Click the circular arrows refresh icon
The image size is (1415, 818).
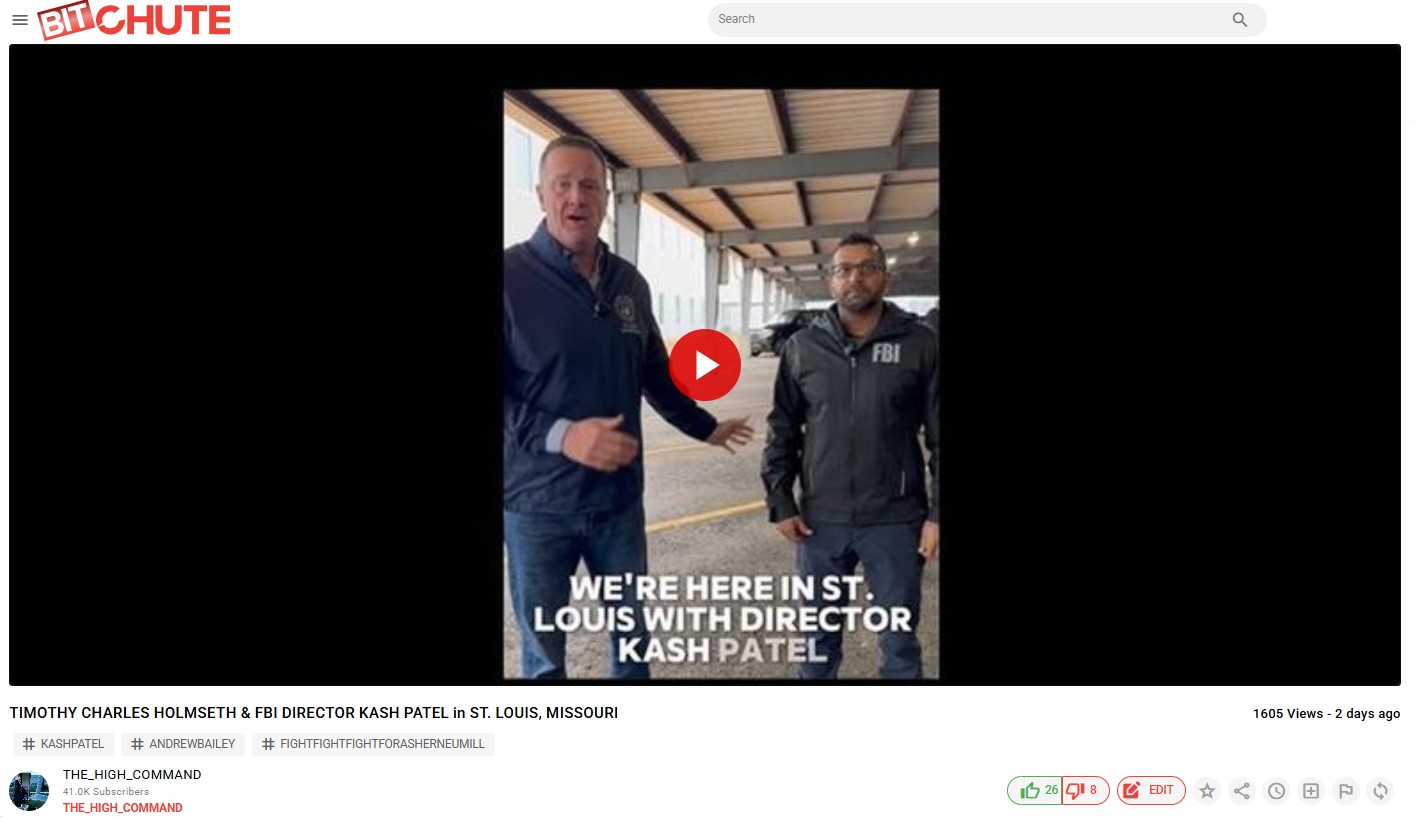tap(1381, 791)
